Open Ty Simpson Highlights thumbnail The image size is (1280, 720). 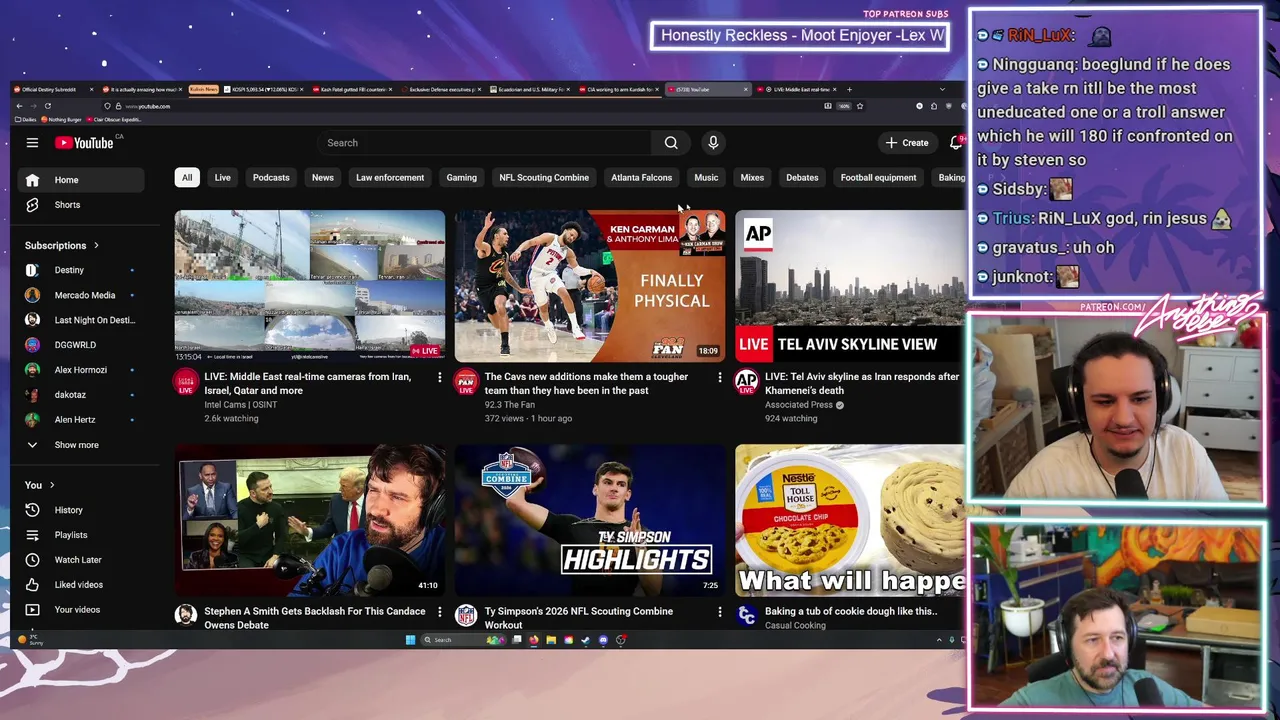click(590, 520)
